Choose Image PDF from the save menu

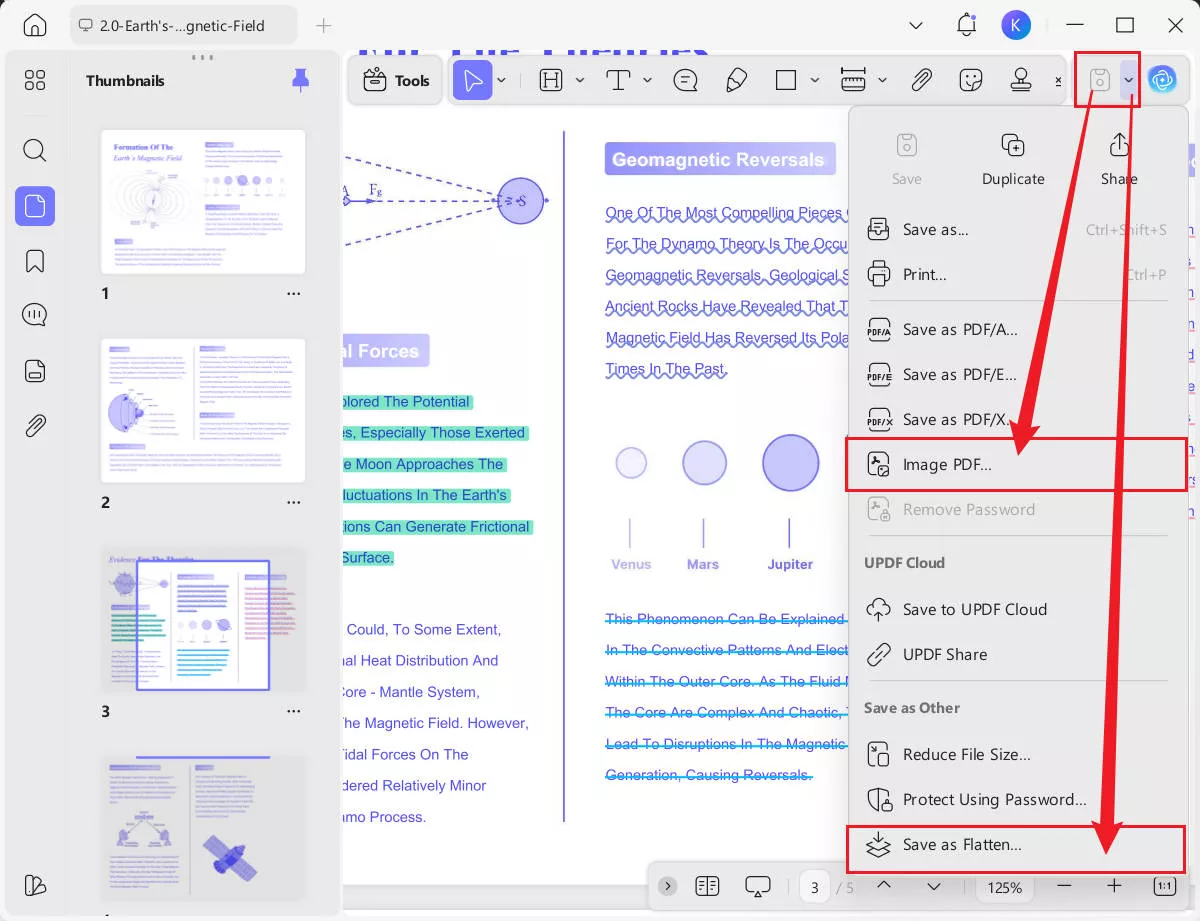pyautogui.click(x=946, y=464)
